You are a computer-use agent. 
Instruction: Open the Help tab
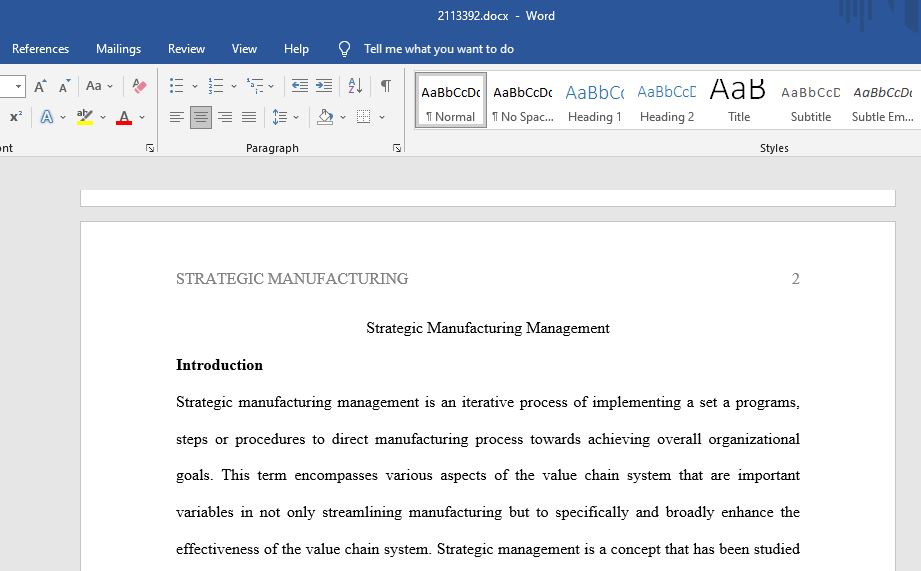pos(296,49)
